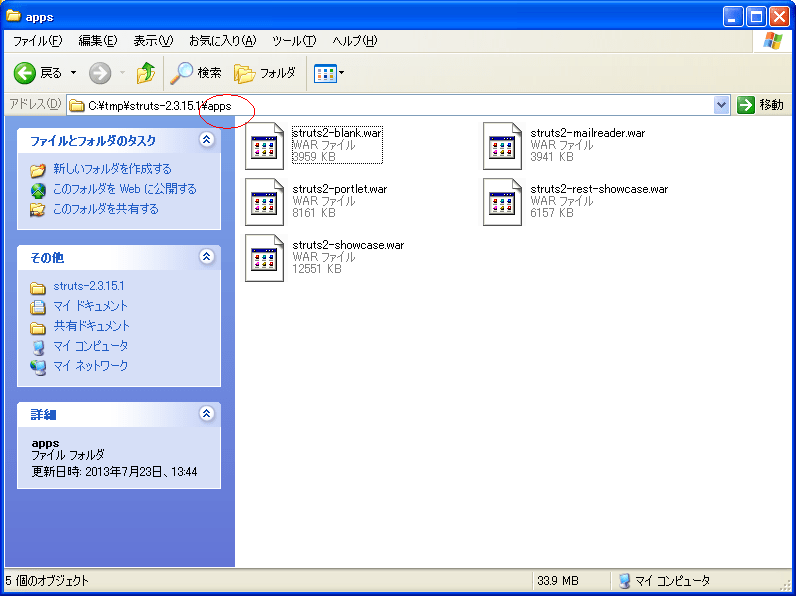Click the green Back arrow icon
Image resolution: width=796 pixels, height=596 pixels.
24,73
